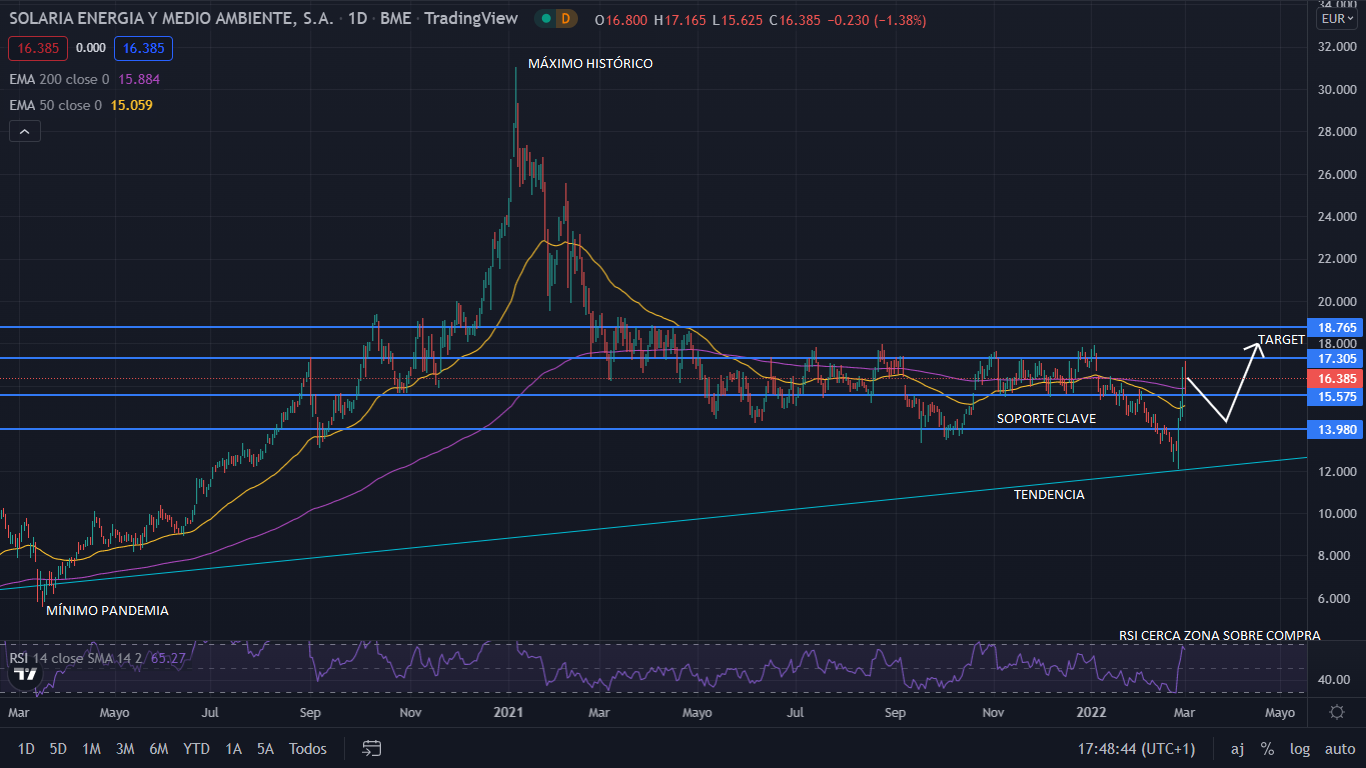Toggle the percent scale option
Image resolution: width=1366 pixels, height=768 pixels.
(1267, 748)
